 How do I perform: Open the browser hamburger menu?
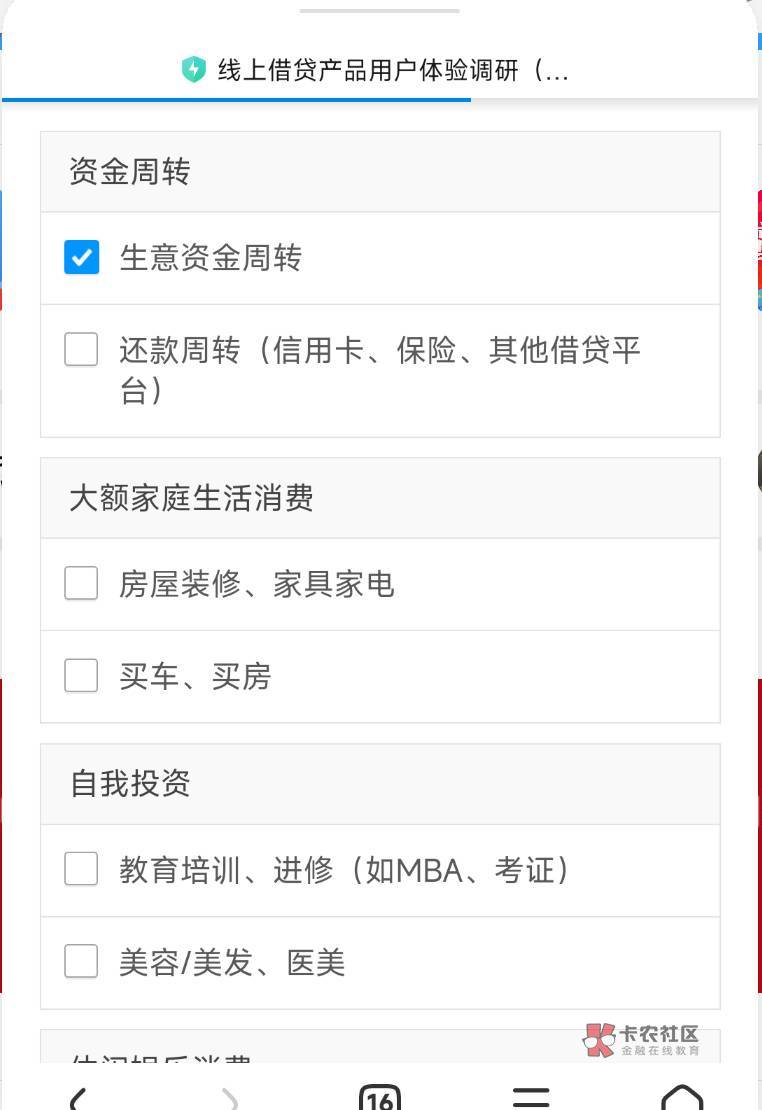click(531, 1098)
